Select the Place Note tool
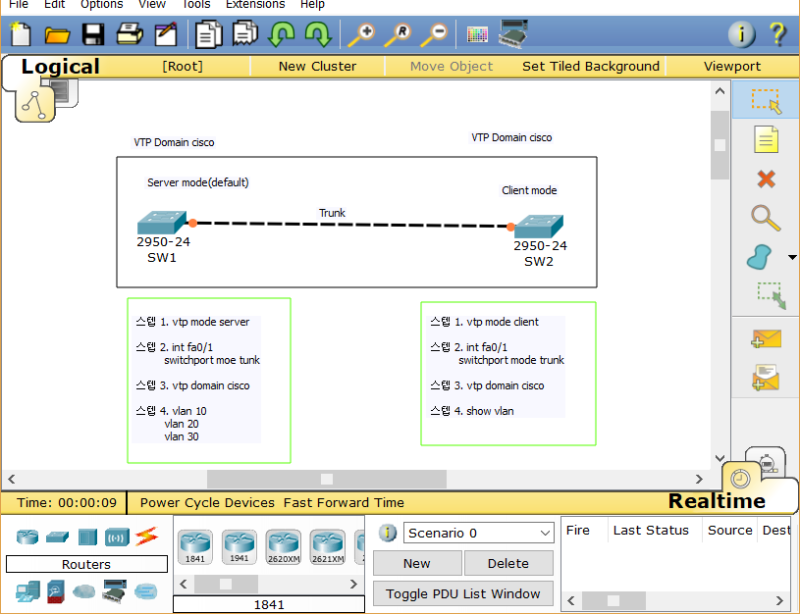The height and width of the screenshot is (614, 800). click(765, 140)
